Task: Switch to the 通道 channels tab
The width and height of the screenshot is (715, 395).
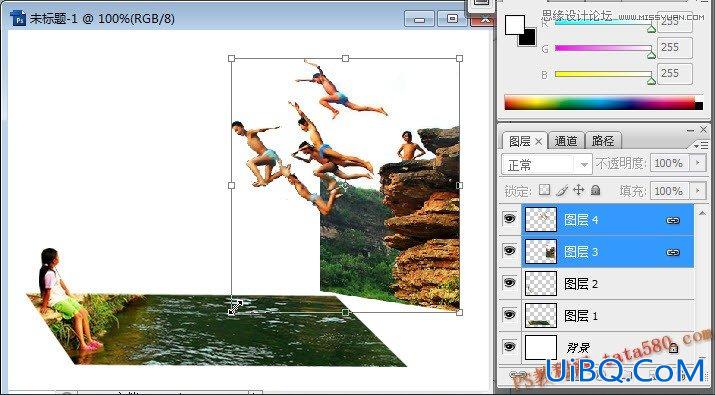Action: pos(566,141)
